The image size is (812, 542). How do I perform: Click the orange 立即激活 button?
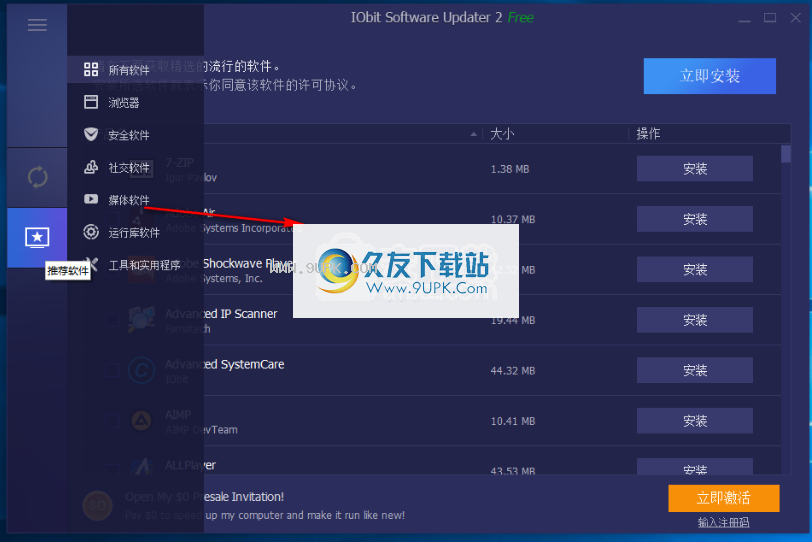tap(723, 498)
